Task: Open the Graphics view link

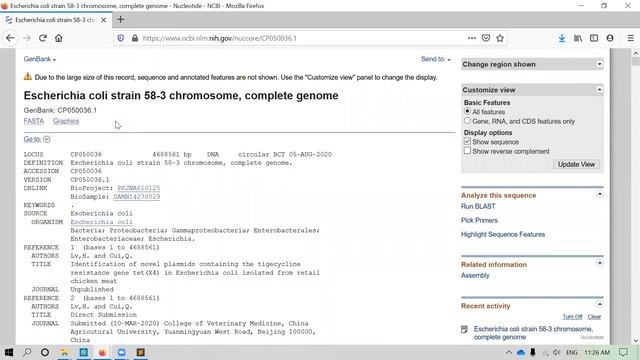Action: [x=66, y=121]
